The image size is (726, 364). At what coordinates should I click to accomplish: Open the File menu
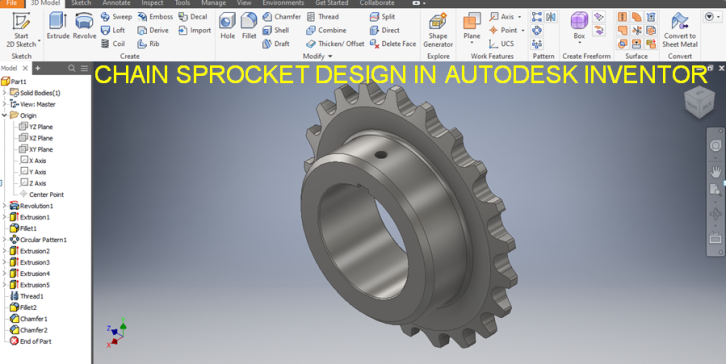[12, 3]
